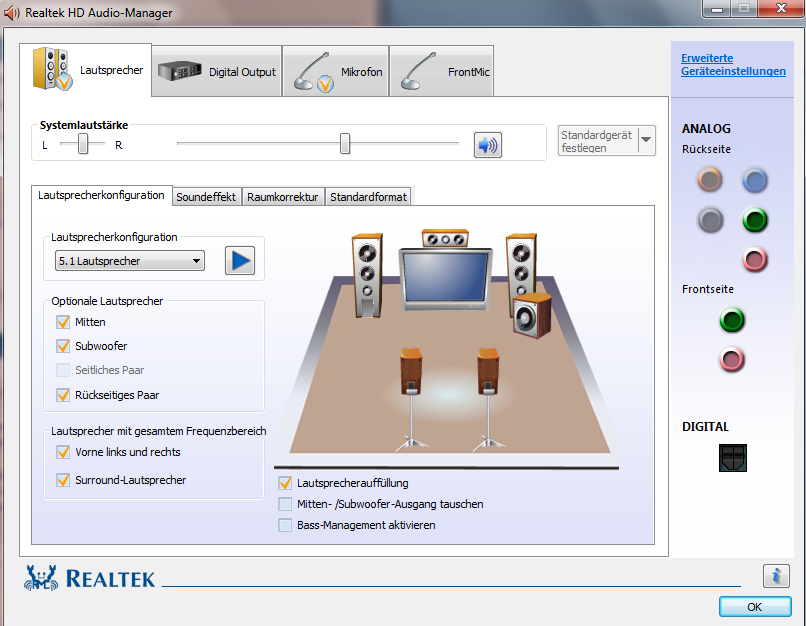Click the pink rear analog jack
This screenshot has width=806, height=626.
coord(755,260)
